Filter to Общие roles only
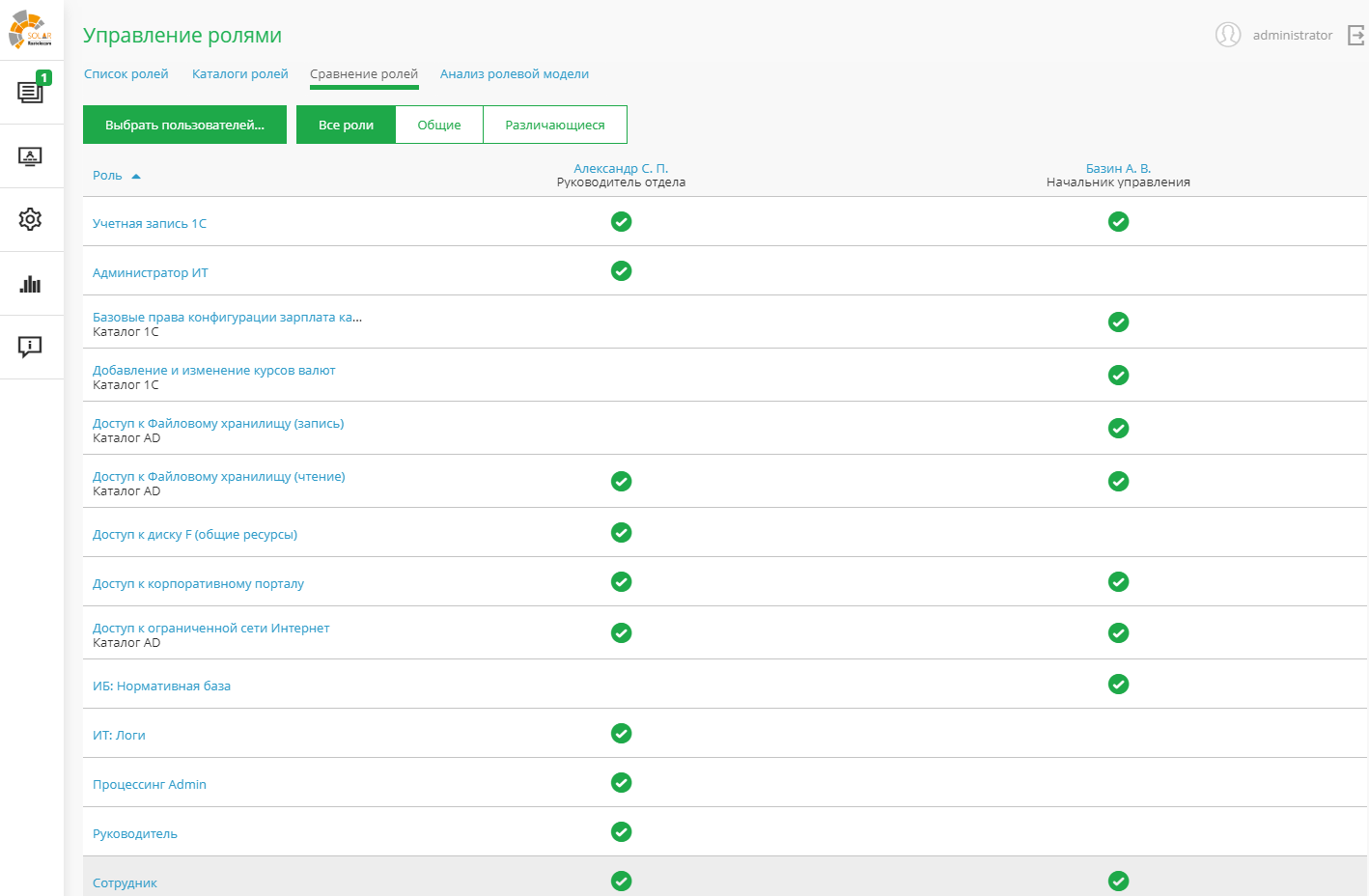The height and width of the screenshot is (896, 1369). coord(439,125)
